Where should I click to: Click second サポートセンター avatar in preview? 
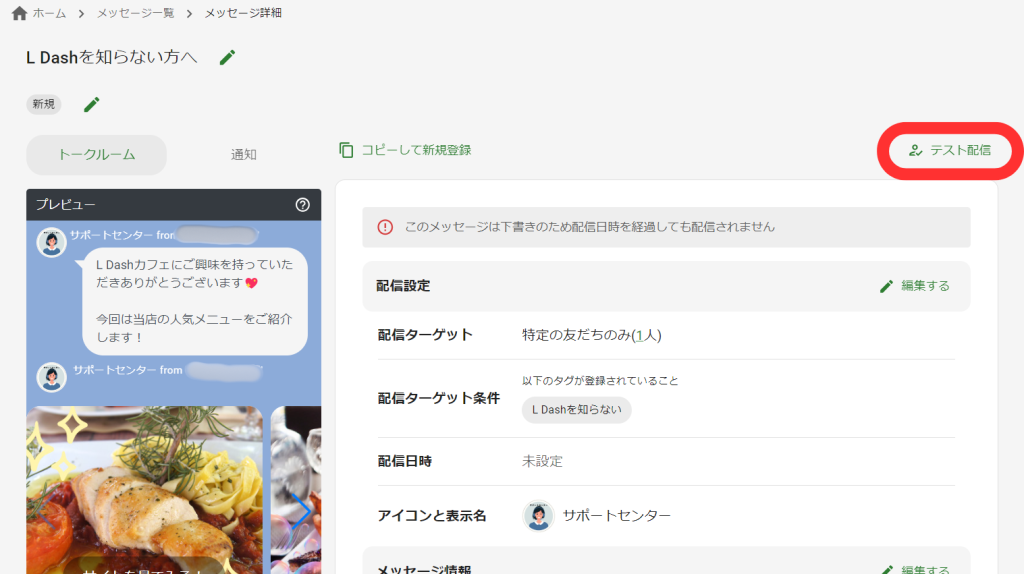[51, 377]
